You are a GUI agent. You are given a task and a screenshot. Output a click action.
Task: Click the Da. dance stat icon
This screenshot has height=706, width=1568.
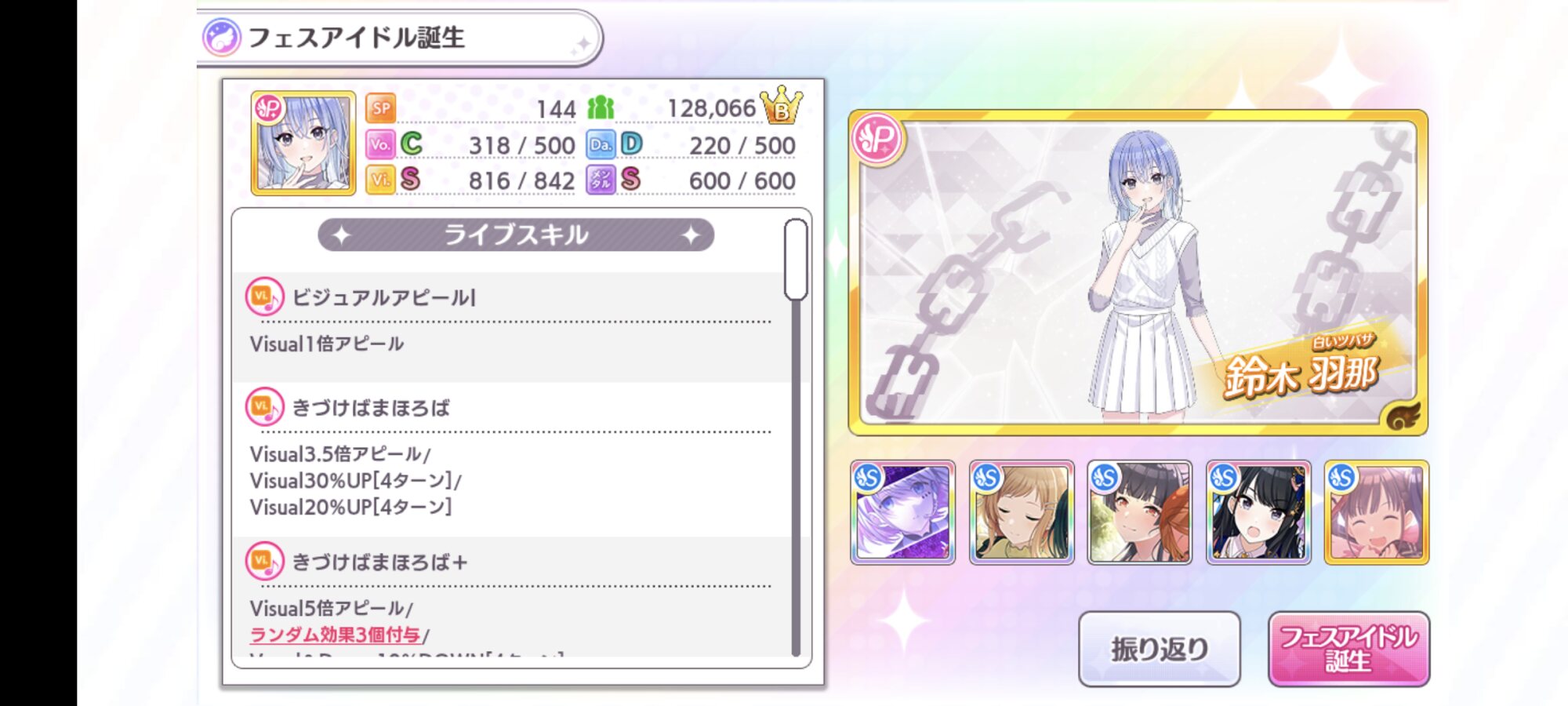point(601,144)
